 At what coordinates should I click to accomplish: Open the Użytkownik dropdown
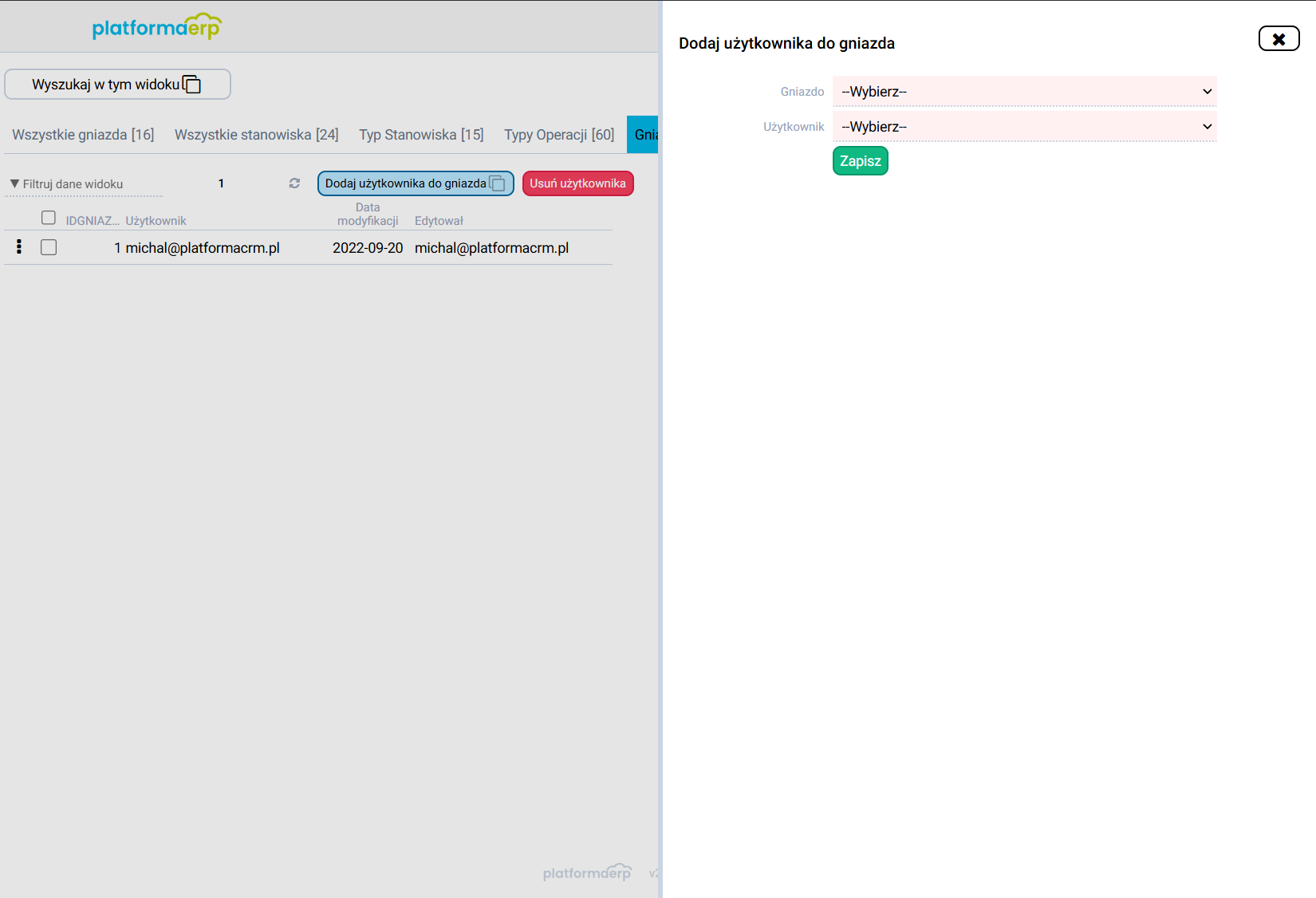[x=1024, y=127]
